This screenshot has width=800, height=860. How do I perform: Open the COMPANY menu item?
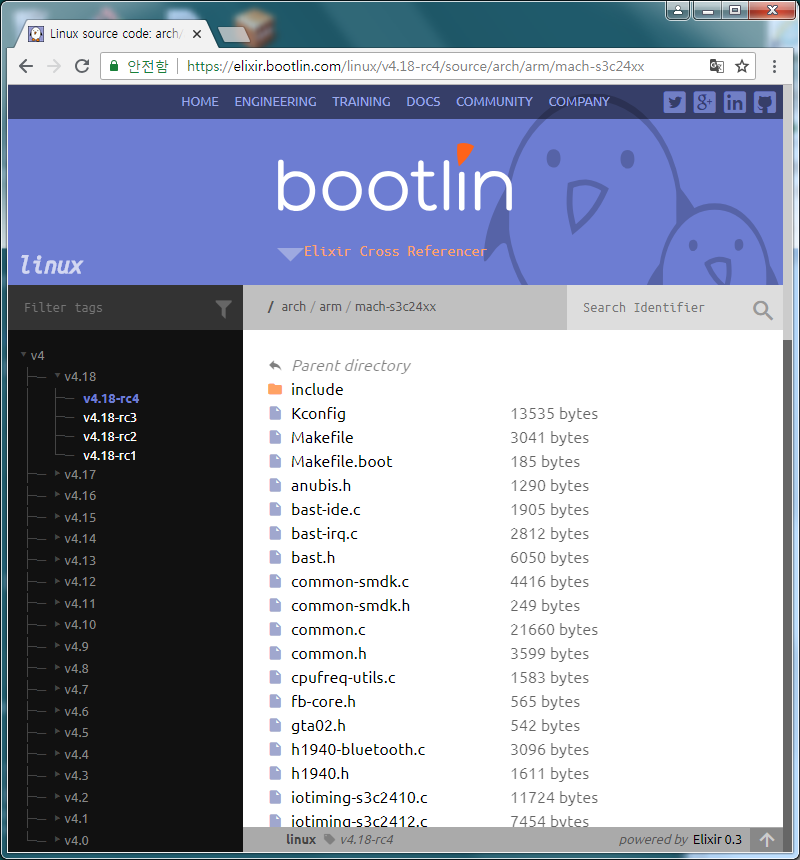pyautogui.click(x=579, y=102)
